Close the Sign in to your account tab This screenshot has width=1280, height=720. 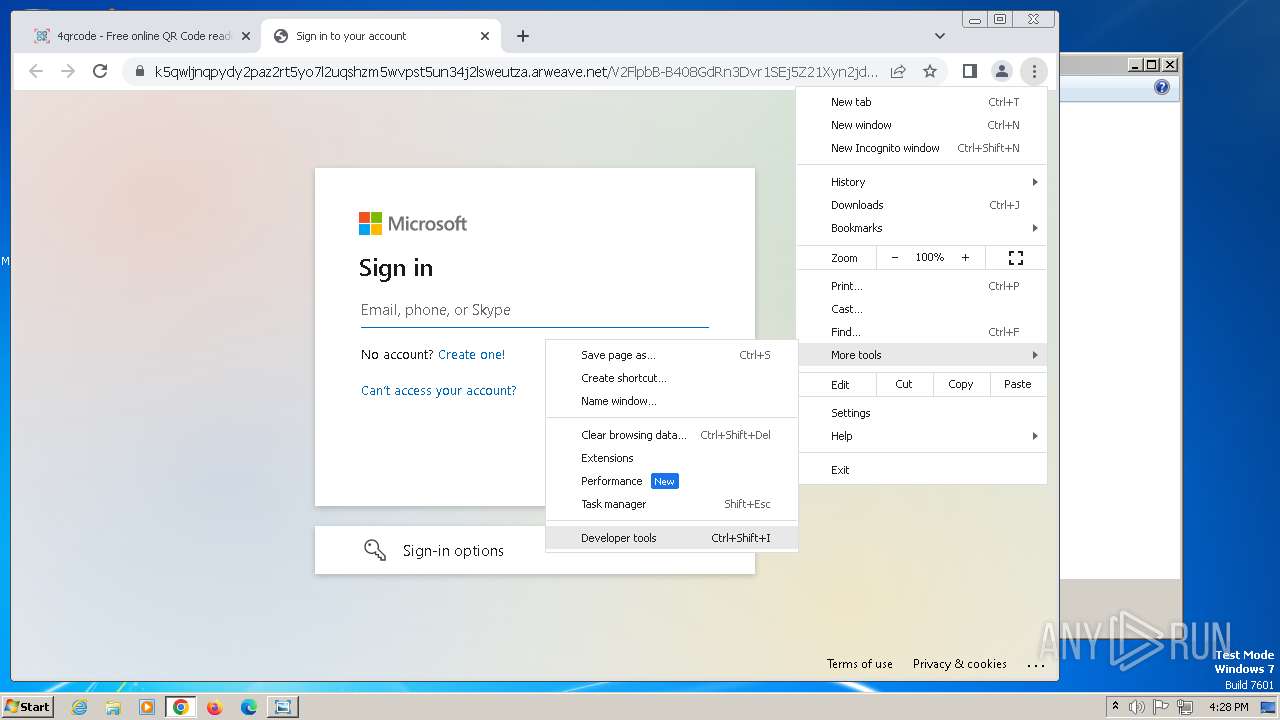485,36
